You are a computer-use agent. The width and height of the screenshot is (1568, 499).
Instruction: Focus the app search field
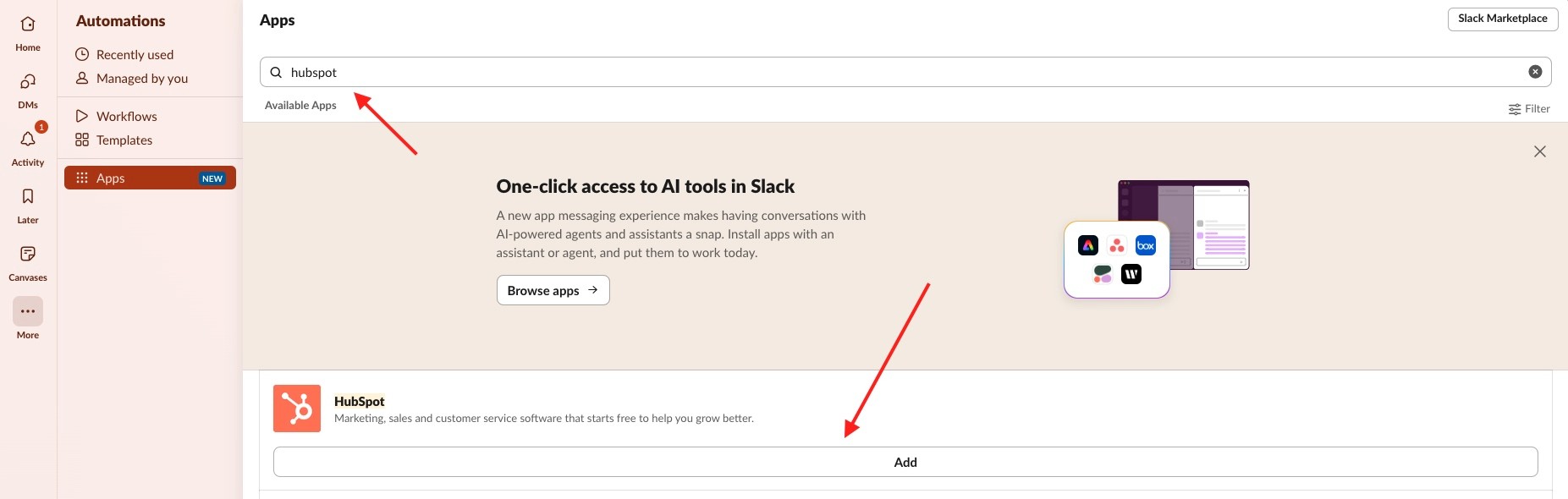pos(905,72)
